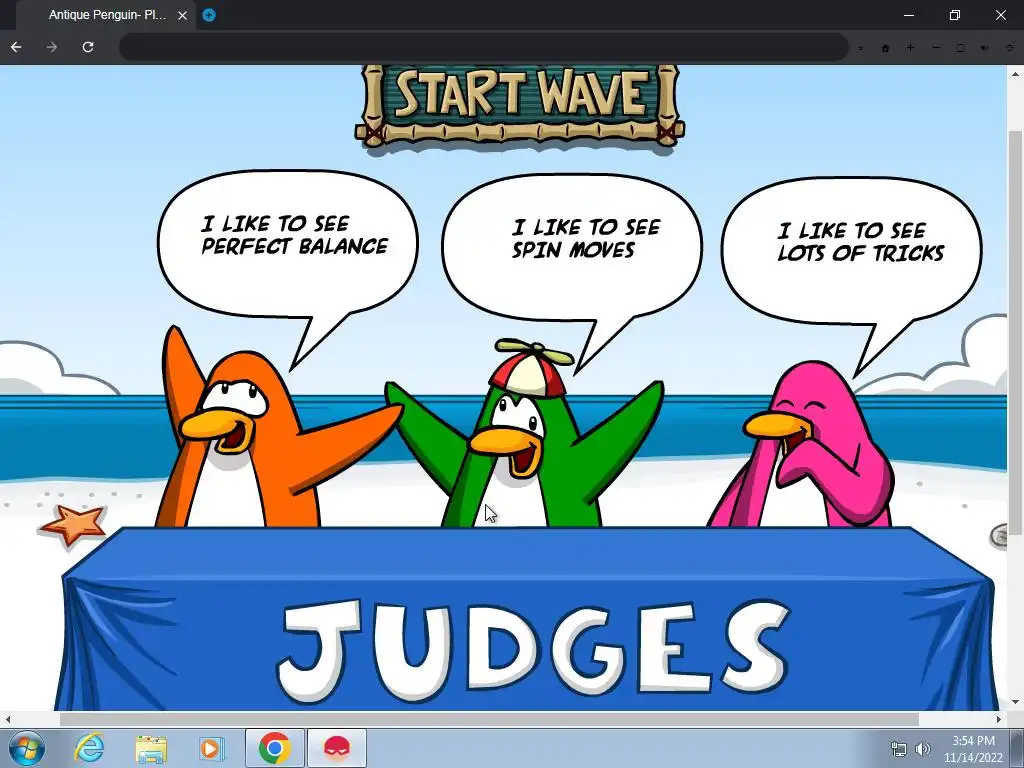The image size is (1024, 768).
Task: Minimize the browser window
Action: click(x=908, y=15)
